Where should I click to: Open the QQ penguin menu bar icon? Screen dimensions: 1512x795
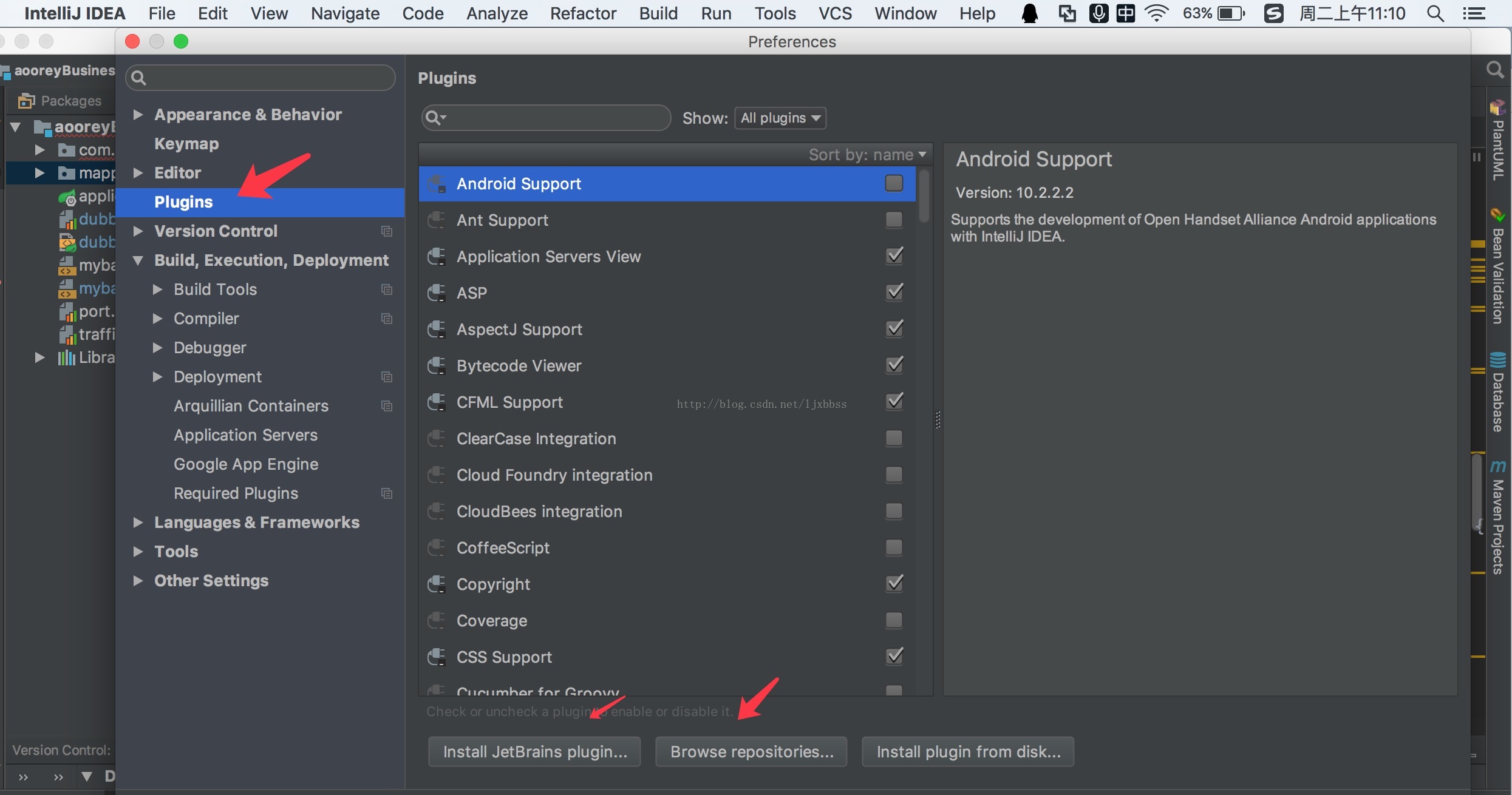[1030, 13]
